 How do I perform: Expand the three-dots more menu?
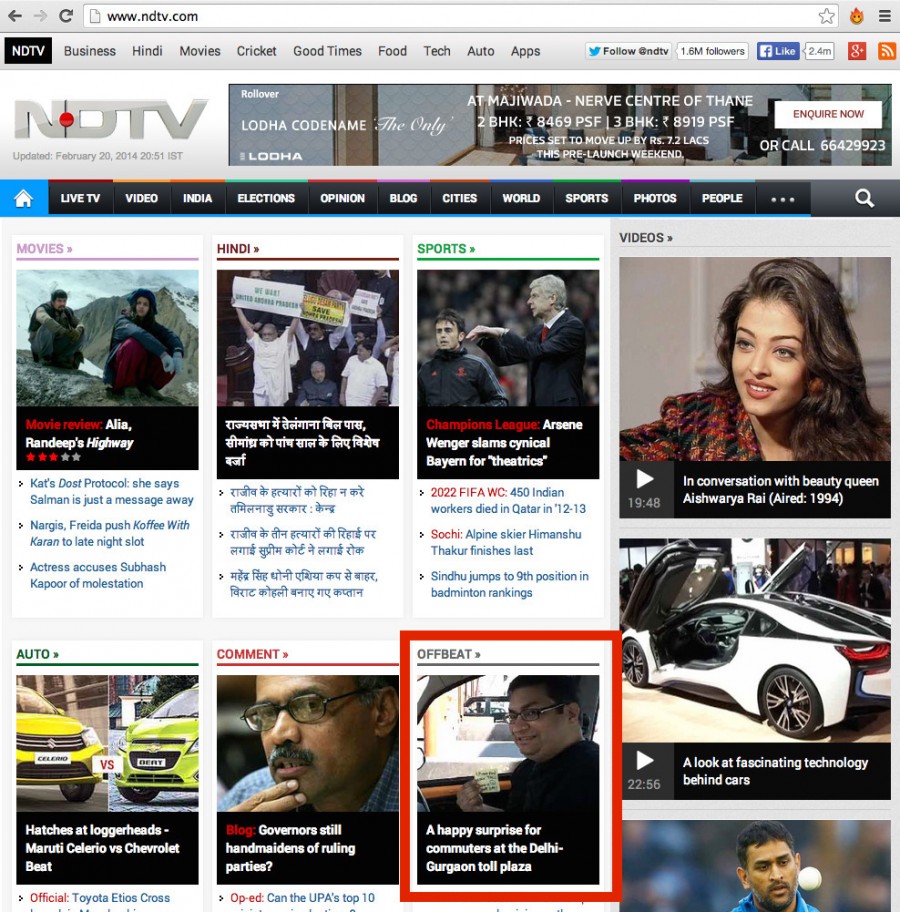click(782, 199)
